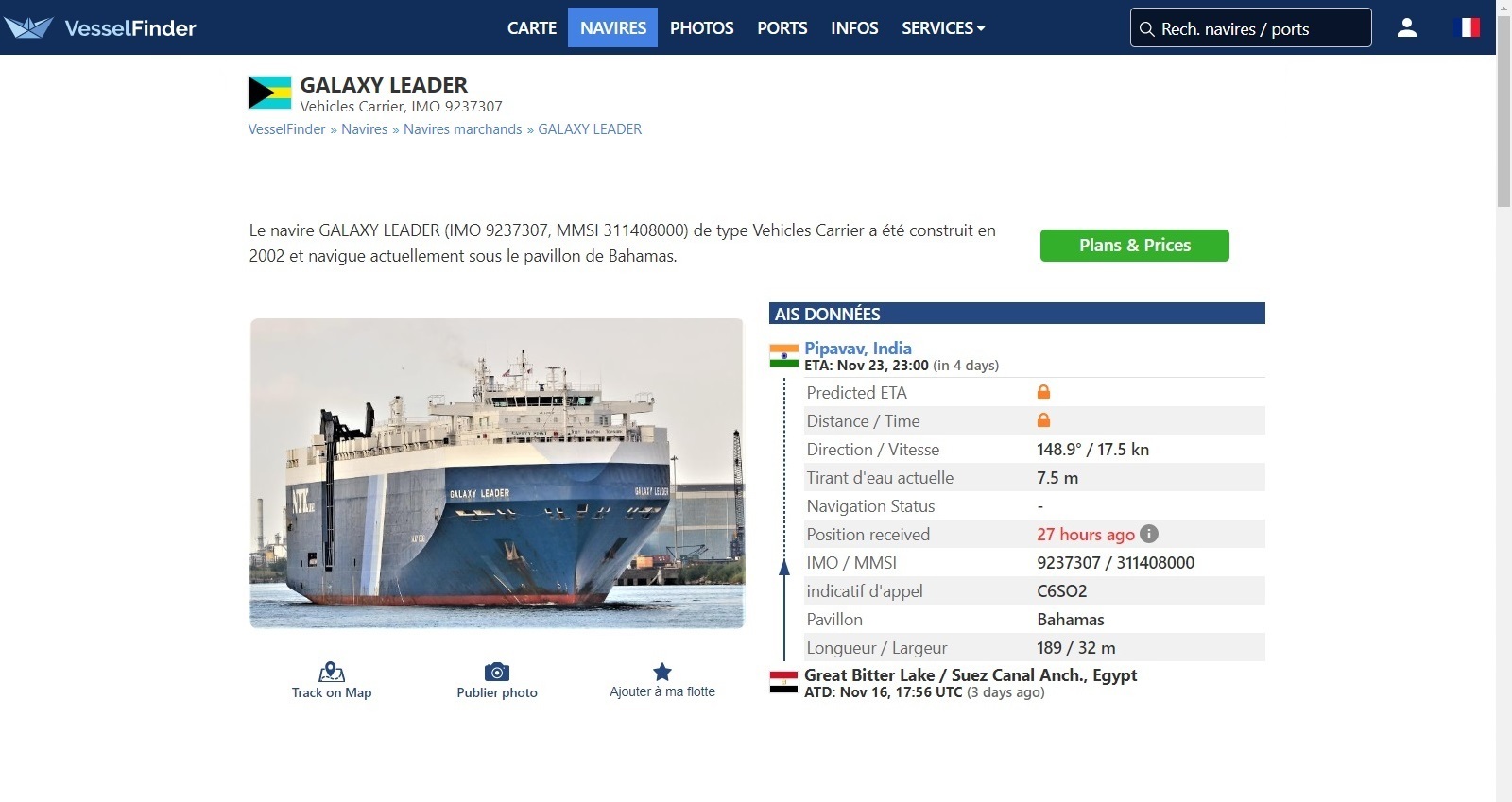Viewport: 1512px width, 802px height.
Task: Follow the Navires marchands breadcrumb link
Action: (x=463, y=129)
